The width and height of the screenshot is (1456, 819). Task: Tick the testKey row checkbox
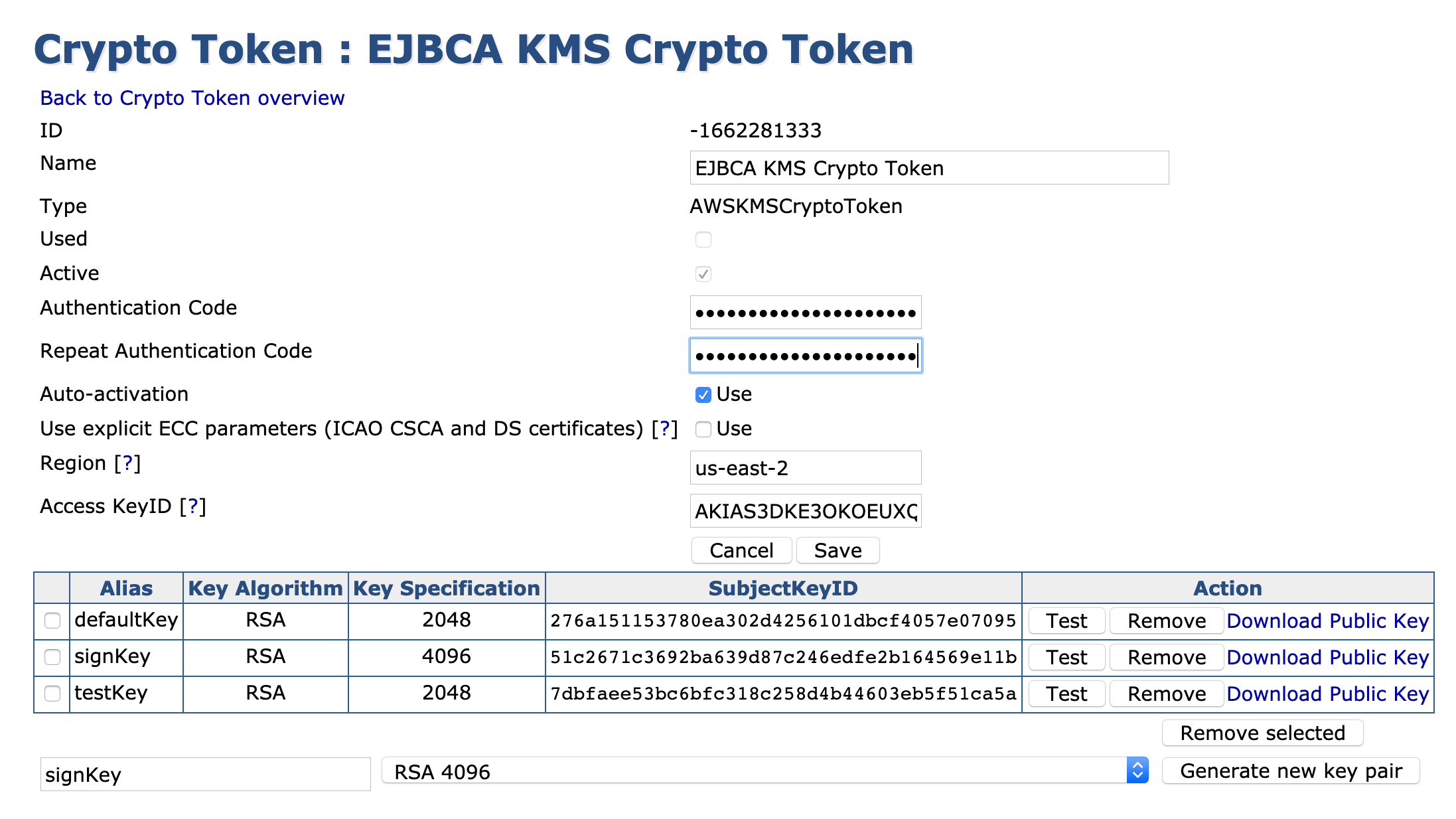pyautogui.click(x=52, y=694)
